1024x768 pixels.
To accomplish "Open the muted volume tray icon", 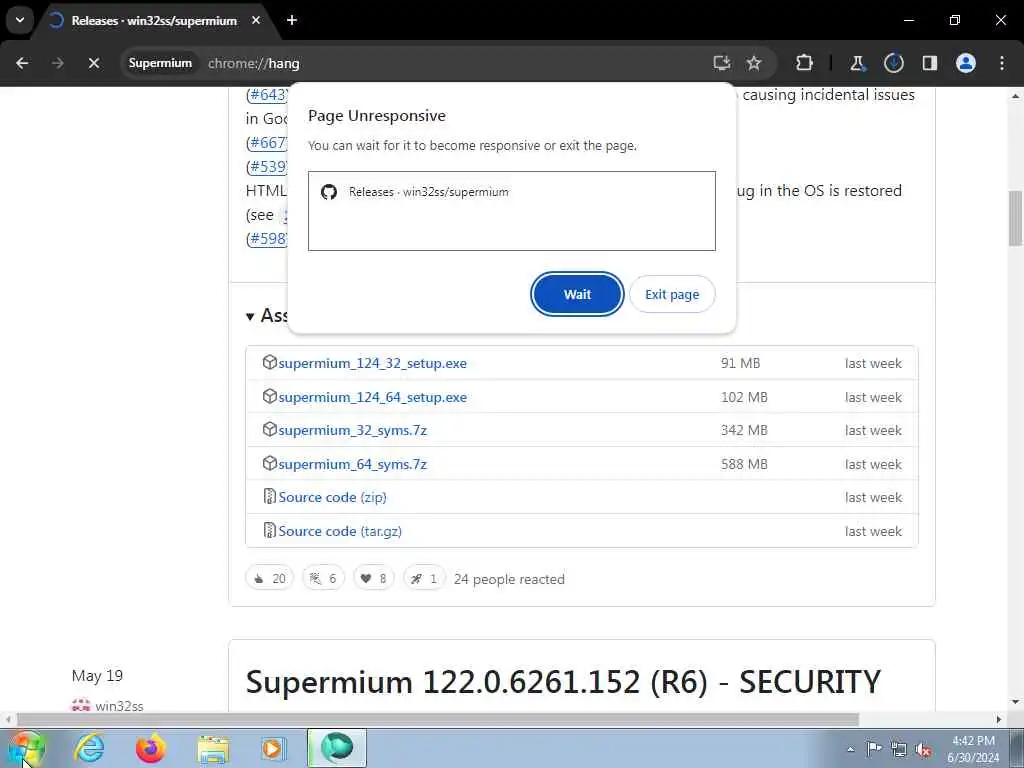I will pos(923,749).
